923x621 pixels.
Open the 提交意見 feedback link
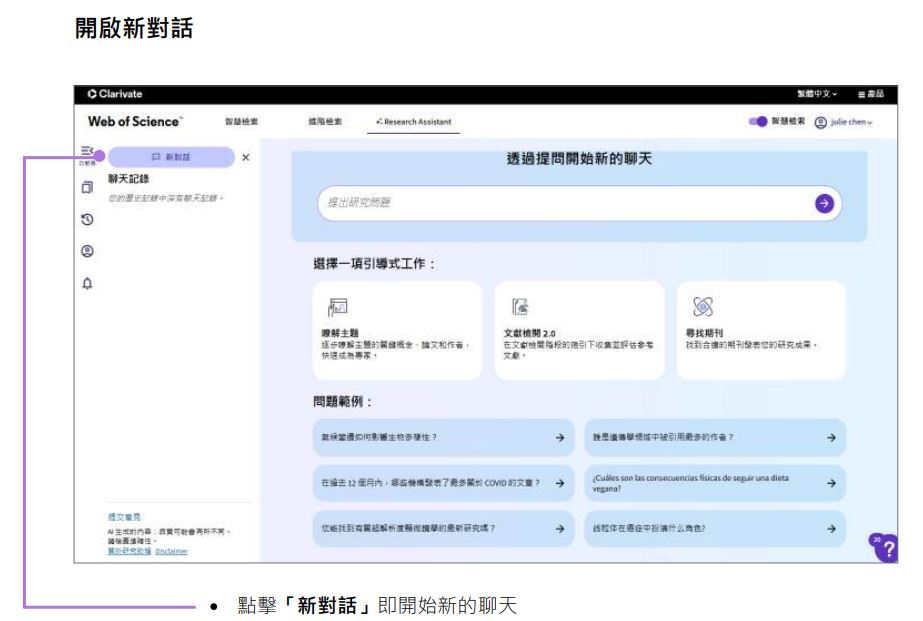tap(124, 517)
